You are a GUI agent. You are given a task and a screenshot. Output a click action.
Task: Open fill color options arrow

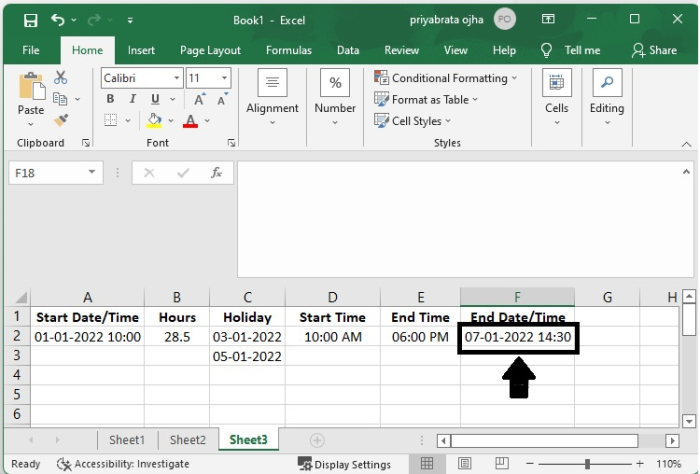171,121
